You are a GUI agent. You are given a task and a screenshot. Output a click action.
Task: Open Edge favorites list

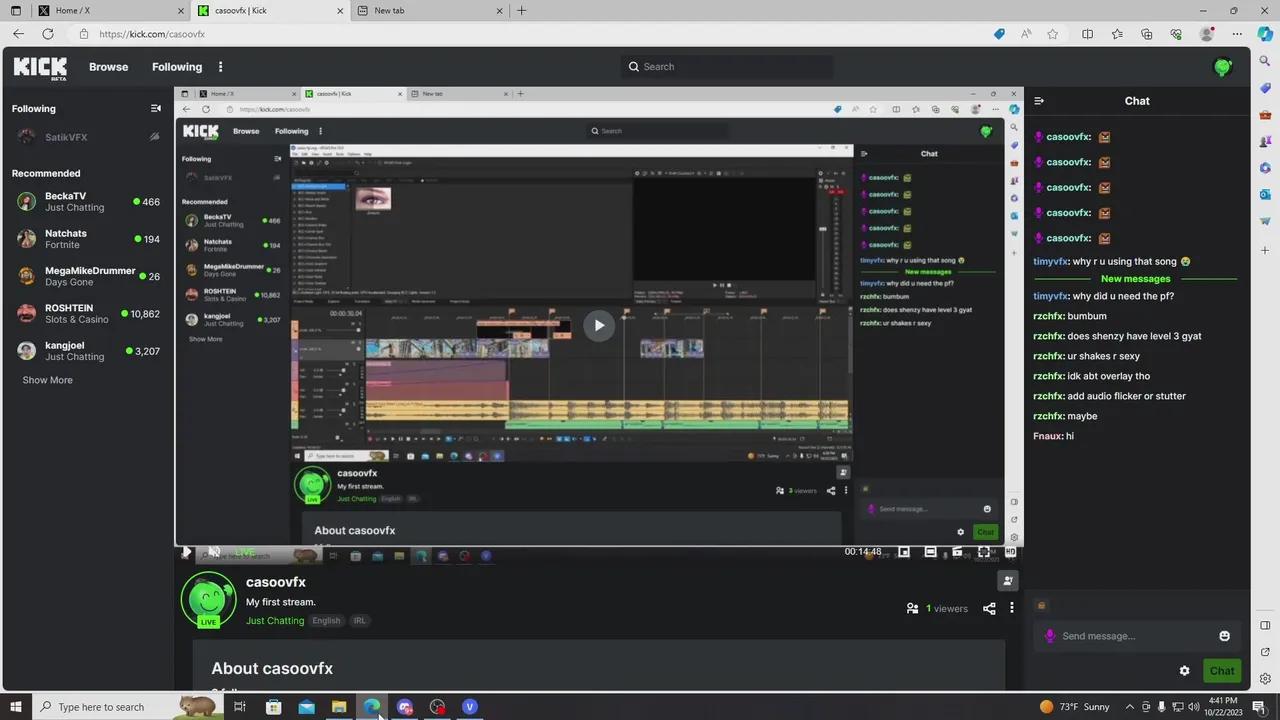pos(1117,34)
